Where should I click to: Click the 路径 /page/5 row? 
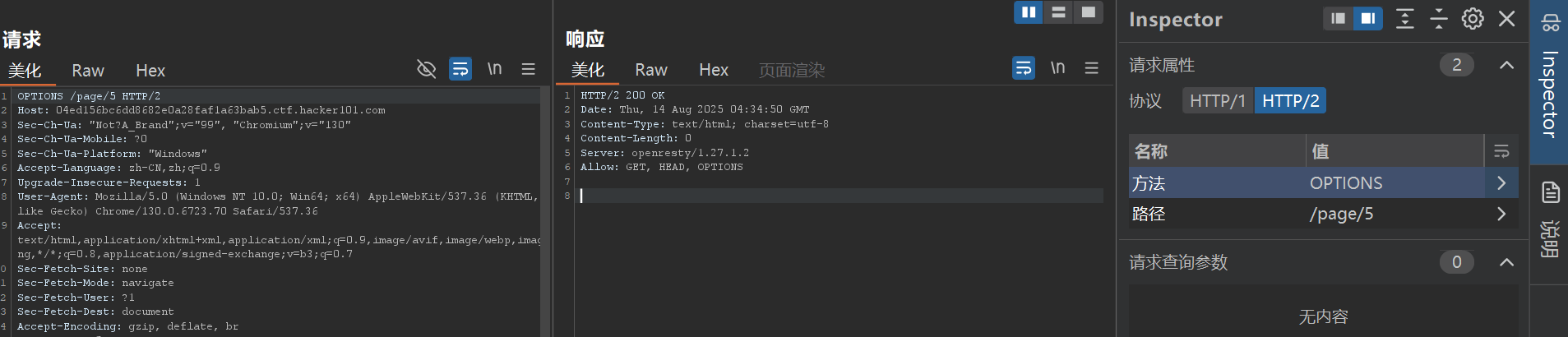click(x=1324, y=214)
